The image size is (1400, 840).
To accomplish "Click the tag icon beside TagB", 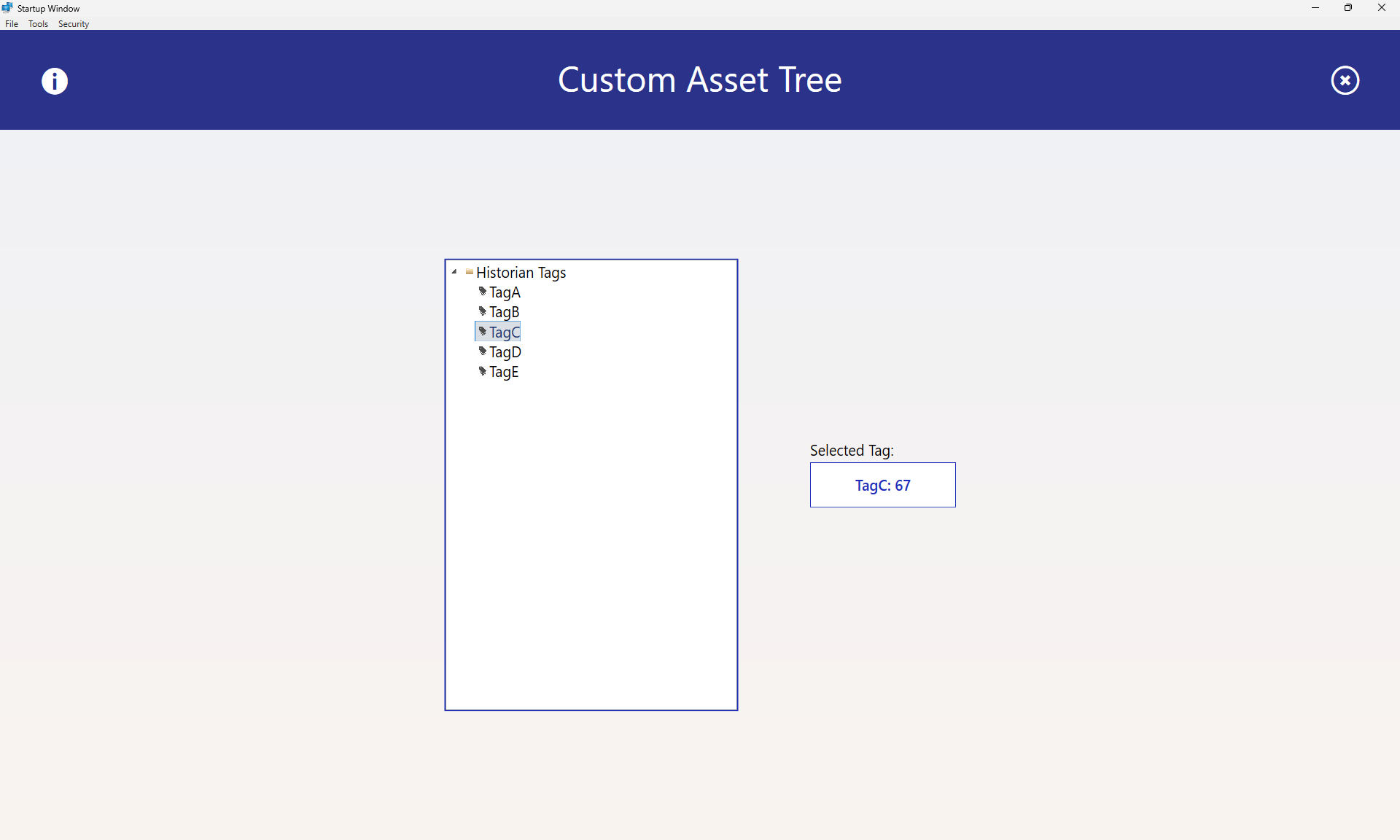I will click(482, 311).
